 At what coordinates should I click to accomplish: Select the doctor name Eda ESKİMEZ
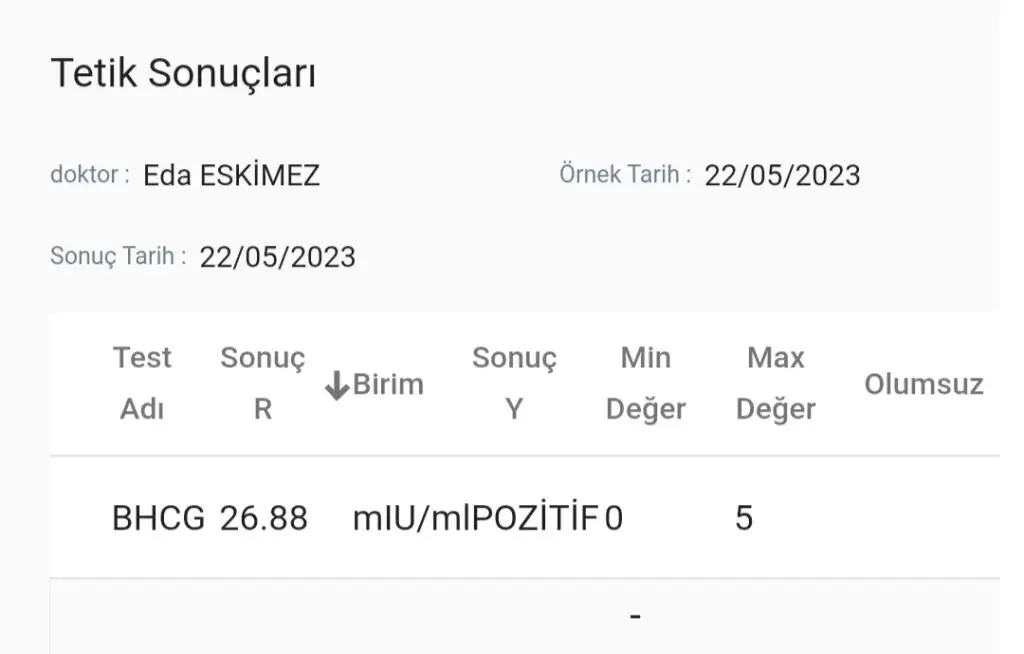coord(232,176)
